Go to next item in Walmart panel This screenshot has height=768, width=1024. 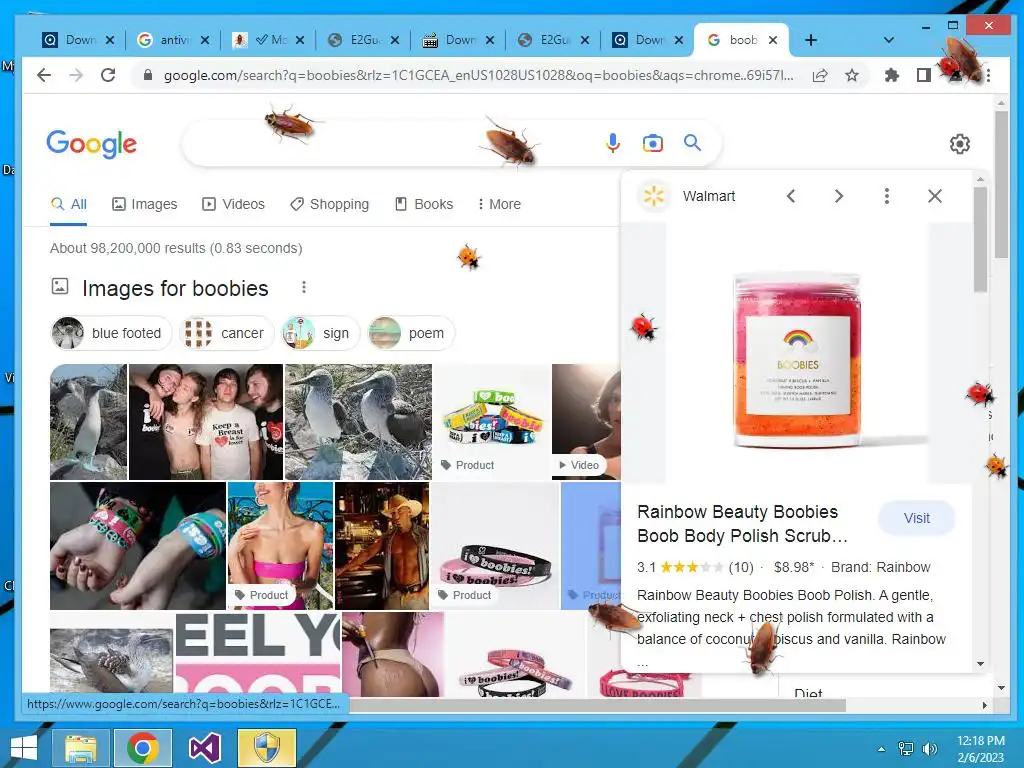click(839, 196)
